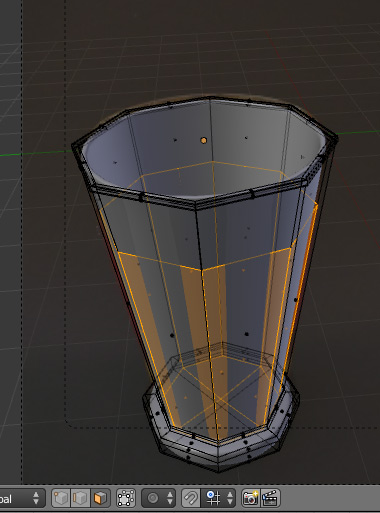The width and height of the screenshot is (380, 513).
Task: Switch to vertex select mode
Action: (x=61, y=498)
